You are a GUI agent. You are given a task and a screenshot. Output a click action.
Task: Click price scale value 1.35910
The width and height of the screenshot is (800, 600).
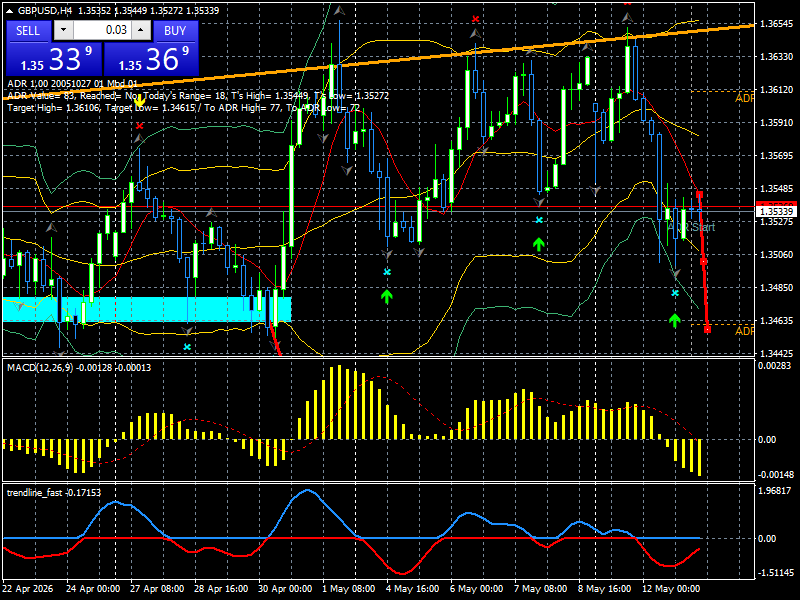click(x=777, y=122)
